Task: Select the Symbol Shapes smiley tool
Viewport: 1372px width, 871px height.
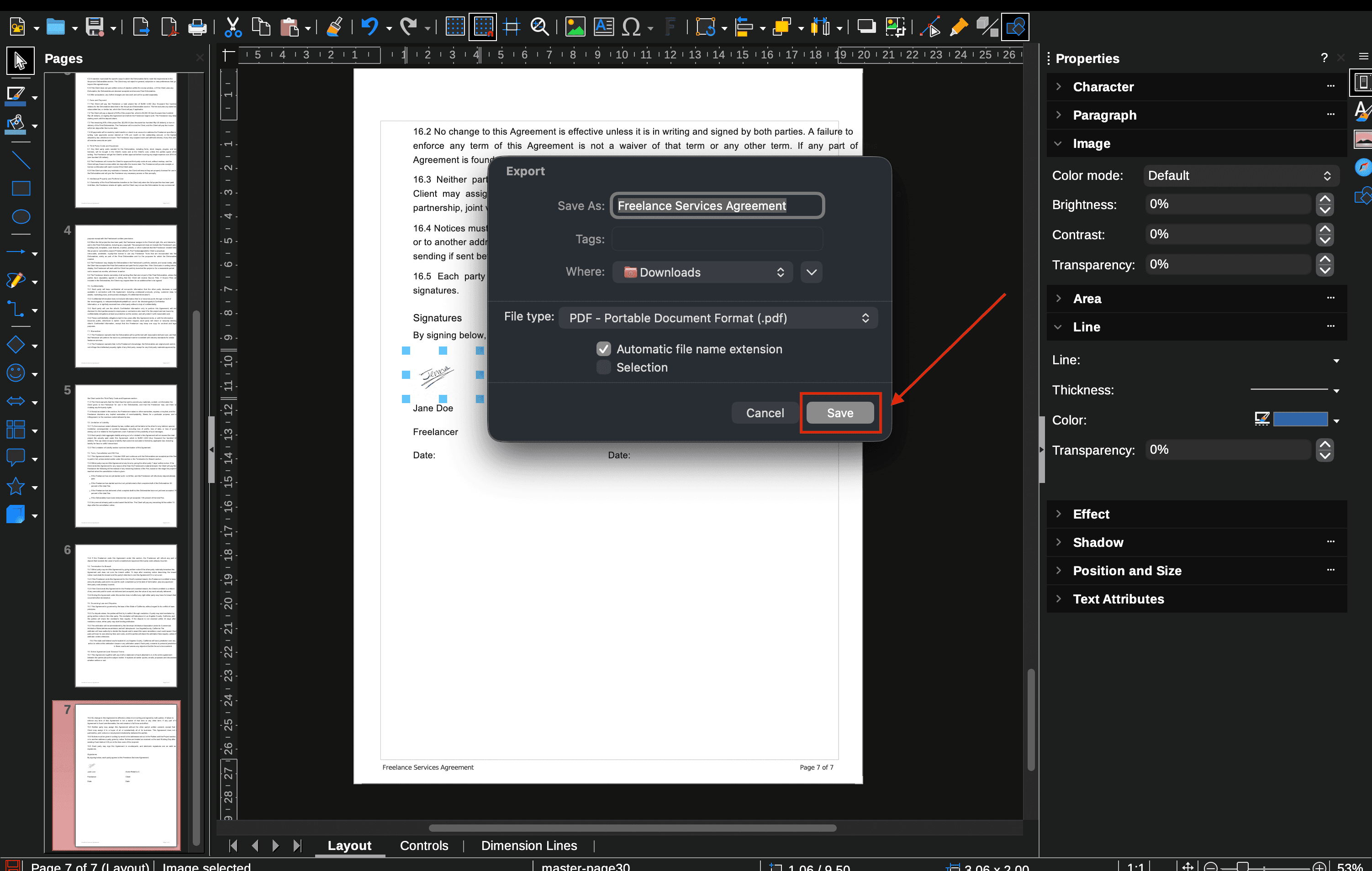Action: 16,373
